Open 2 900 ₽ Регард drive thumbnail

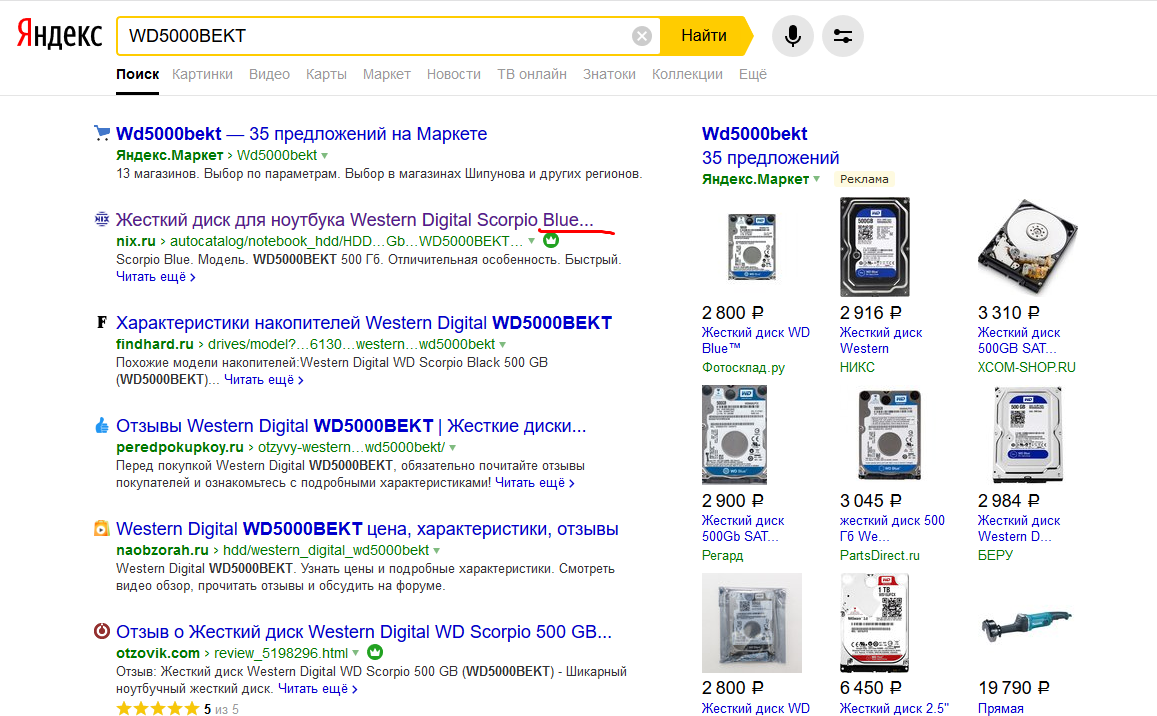tap(734, 435)
